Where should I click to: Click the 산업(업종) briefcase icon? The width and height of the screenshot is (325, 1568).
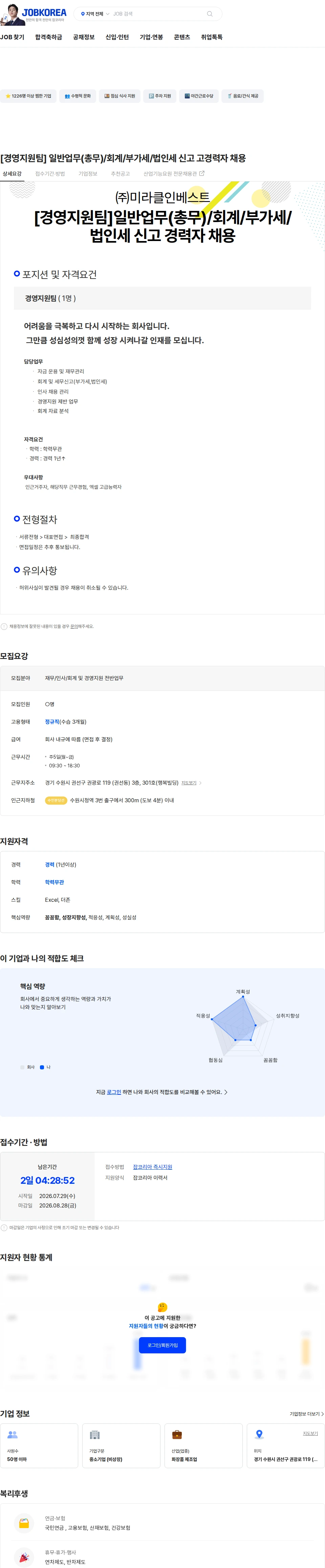[x=176, y=1435]
